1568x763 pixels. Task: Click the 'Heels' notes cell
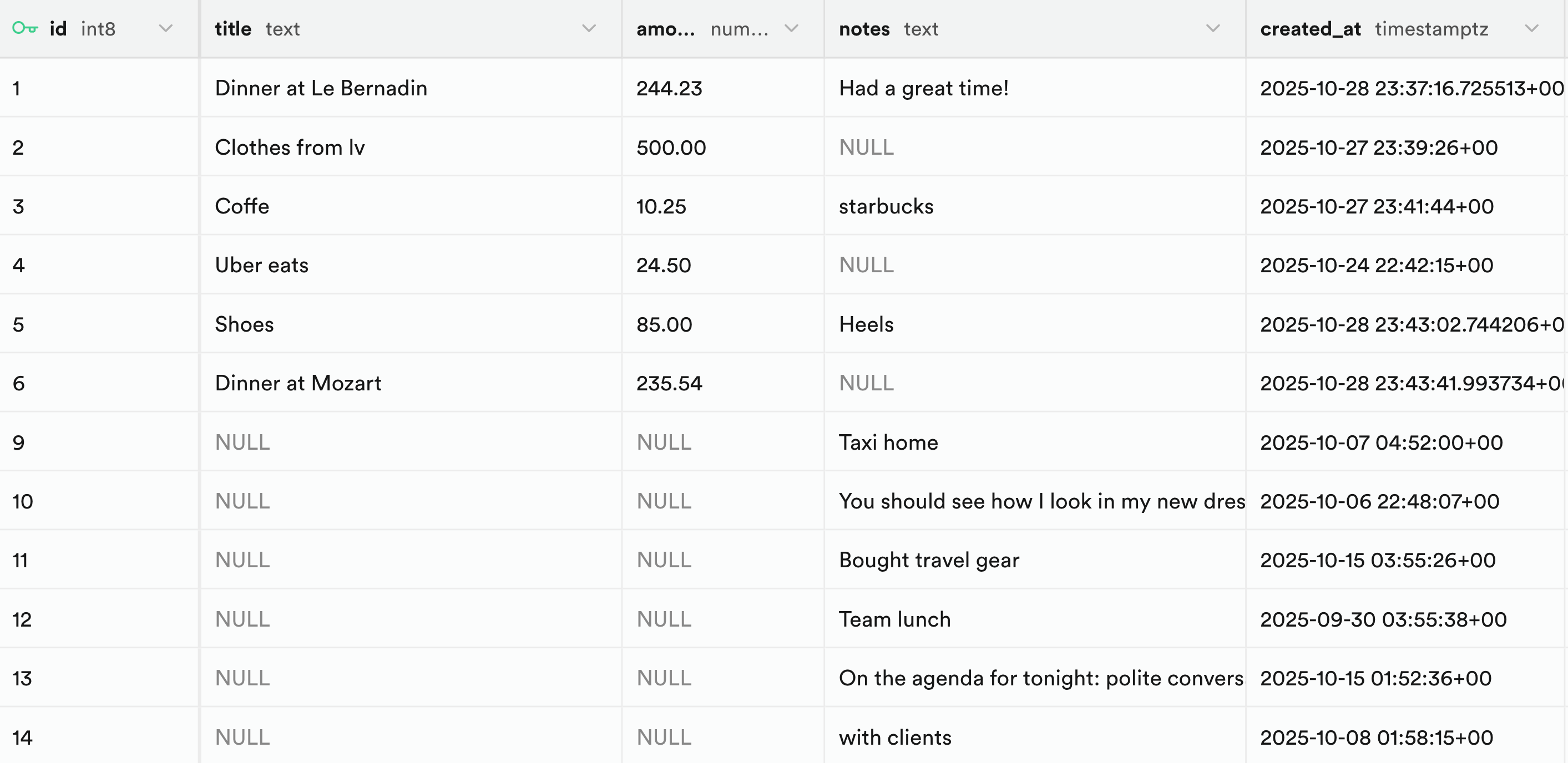pyautogui.click(x=866, y=324)
